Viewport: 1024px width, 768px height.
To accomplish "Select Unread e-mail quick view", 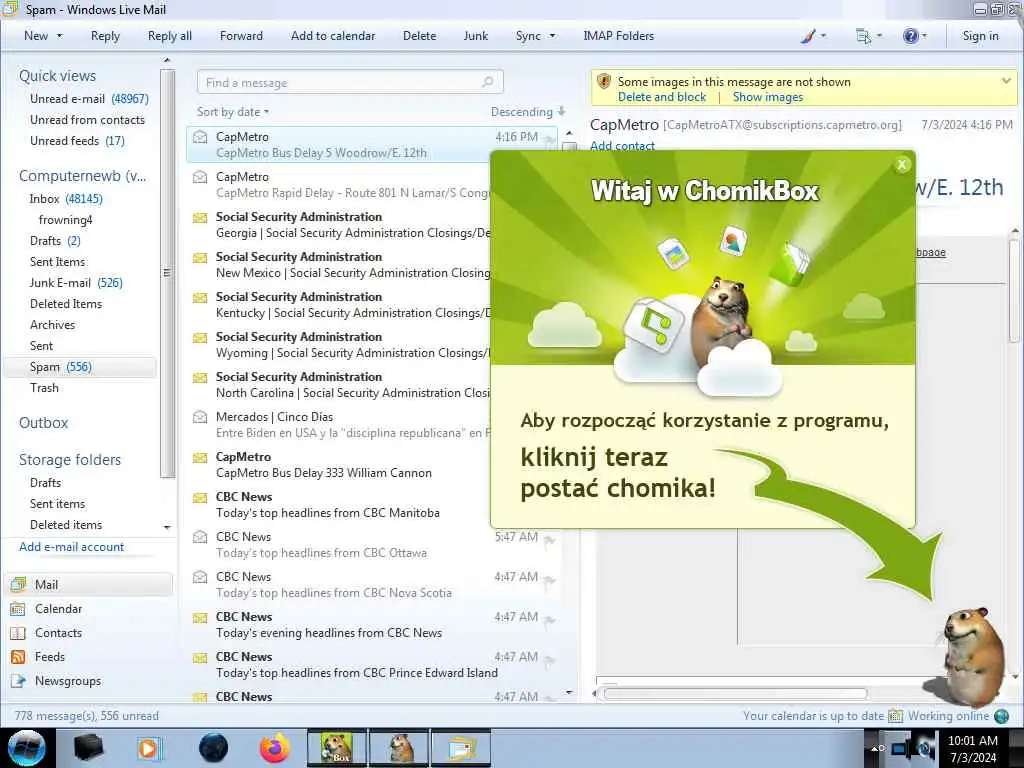I will [89, 99].
